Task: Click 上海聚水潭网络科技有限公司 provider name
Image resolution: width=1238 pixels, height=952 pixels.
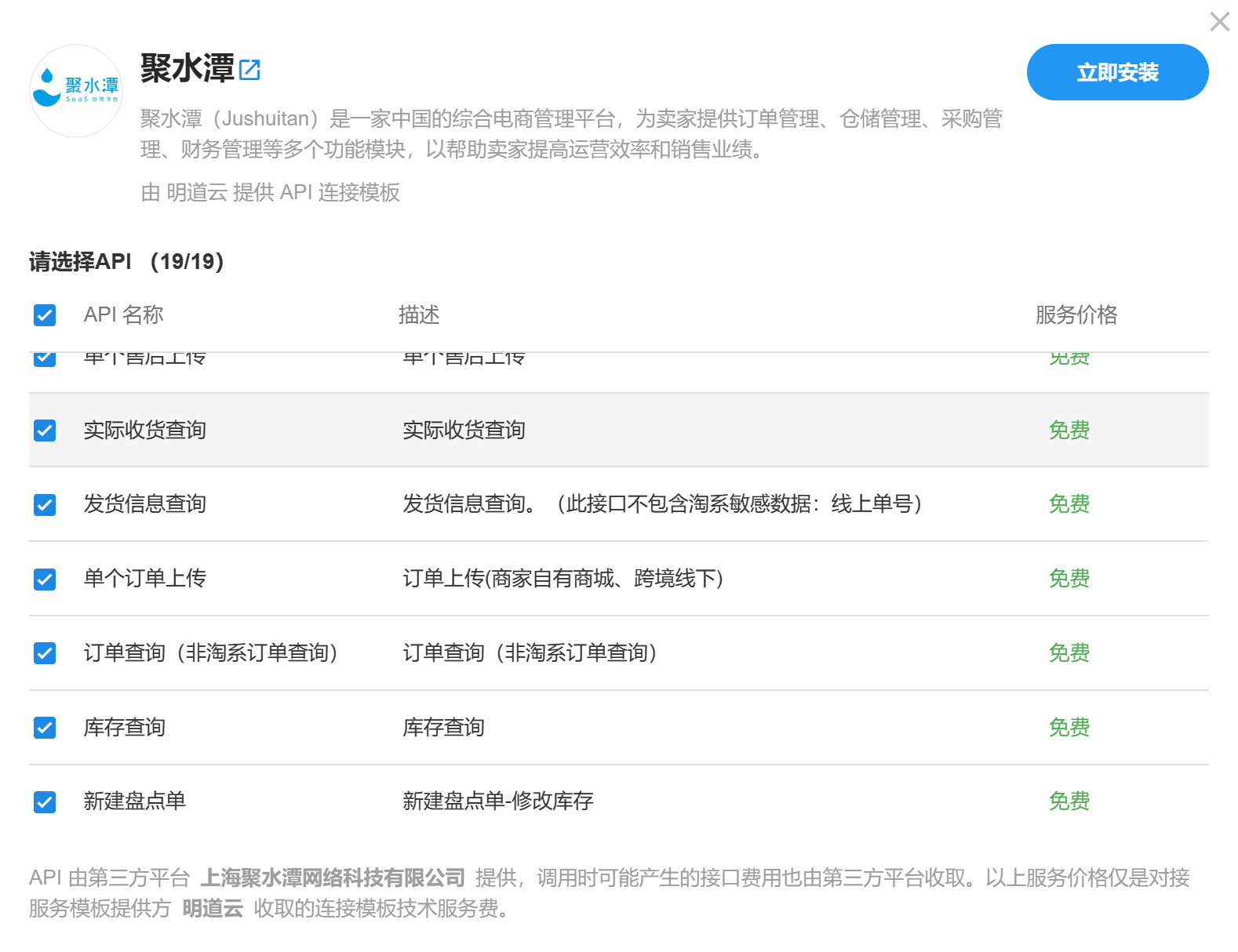Action: (x=333, y=878)
